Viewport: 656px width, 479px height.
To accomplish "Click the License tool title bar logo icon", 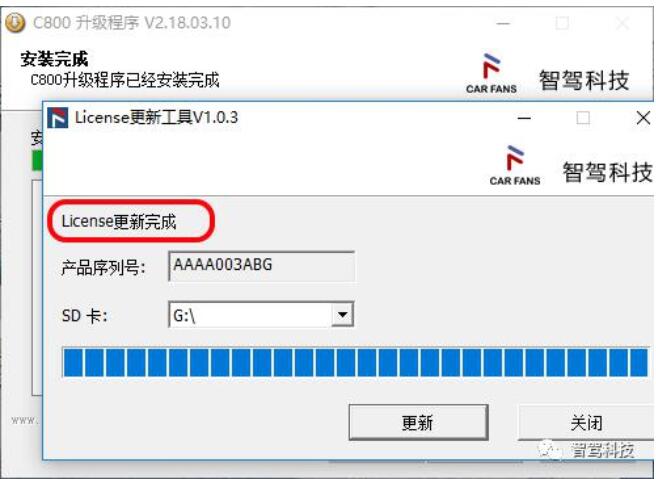I will [x=57, y=118].
